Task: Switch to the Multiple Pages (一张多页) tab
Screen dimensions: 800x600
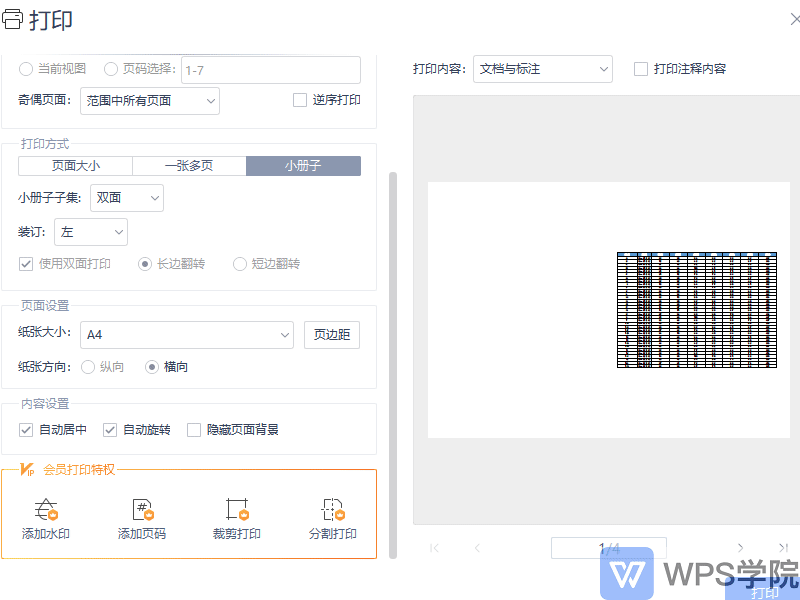Action: click(189, 166)
